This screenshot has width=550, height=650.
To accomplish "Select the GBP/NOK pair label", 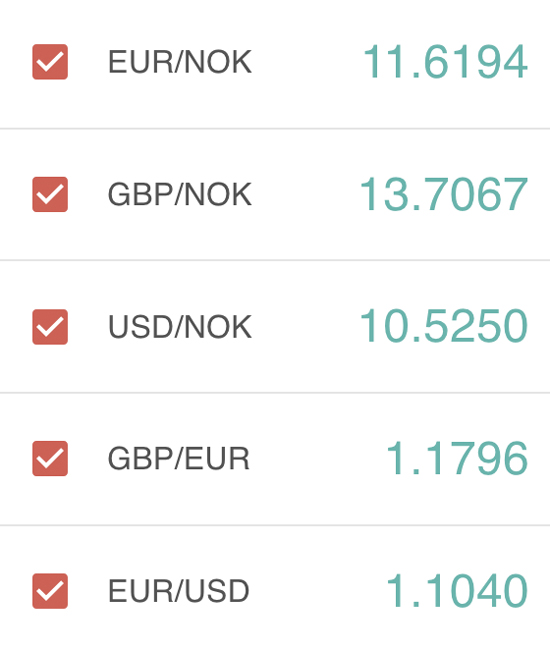I will pyautogui.click(x=180, y=194).
